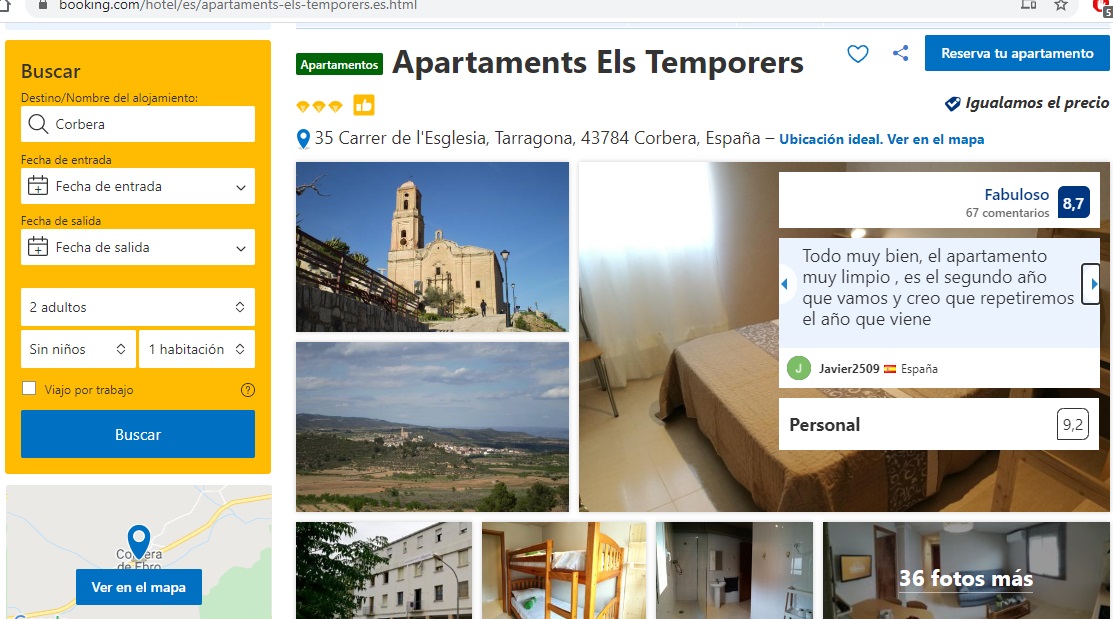Image resolution: width=1113 pixels, height=619 pixels.
Task: Click the blue Buscar button
Action: [x=138, y=434]
